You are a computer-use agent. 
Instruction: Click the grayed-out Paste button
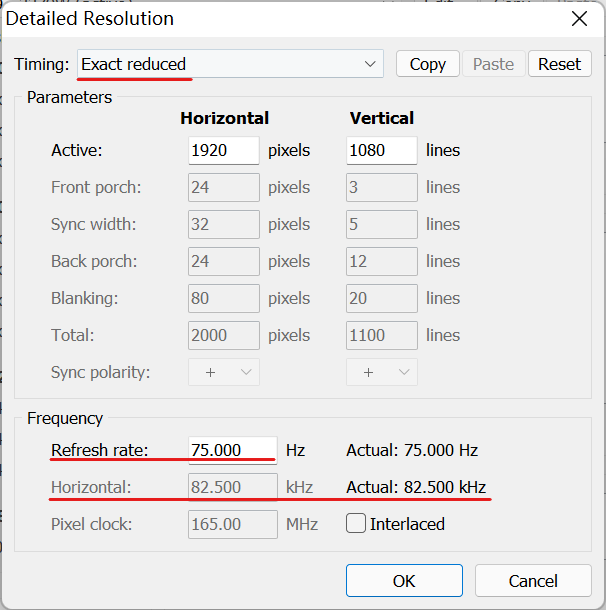pyautogui.click(x=493, y=64)
